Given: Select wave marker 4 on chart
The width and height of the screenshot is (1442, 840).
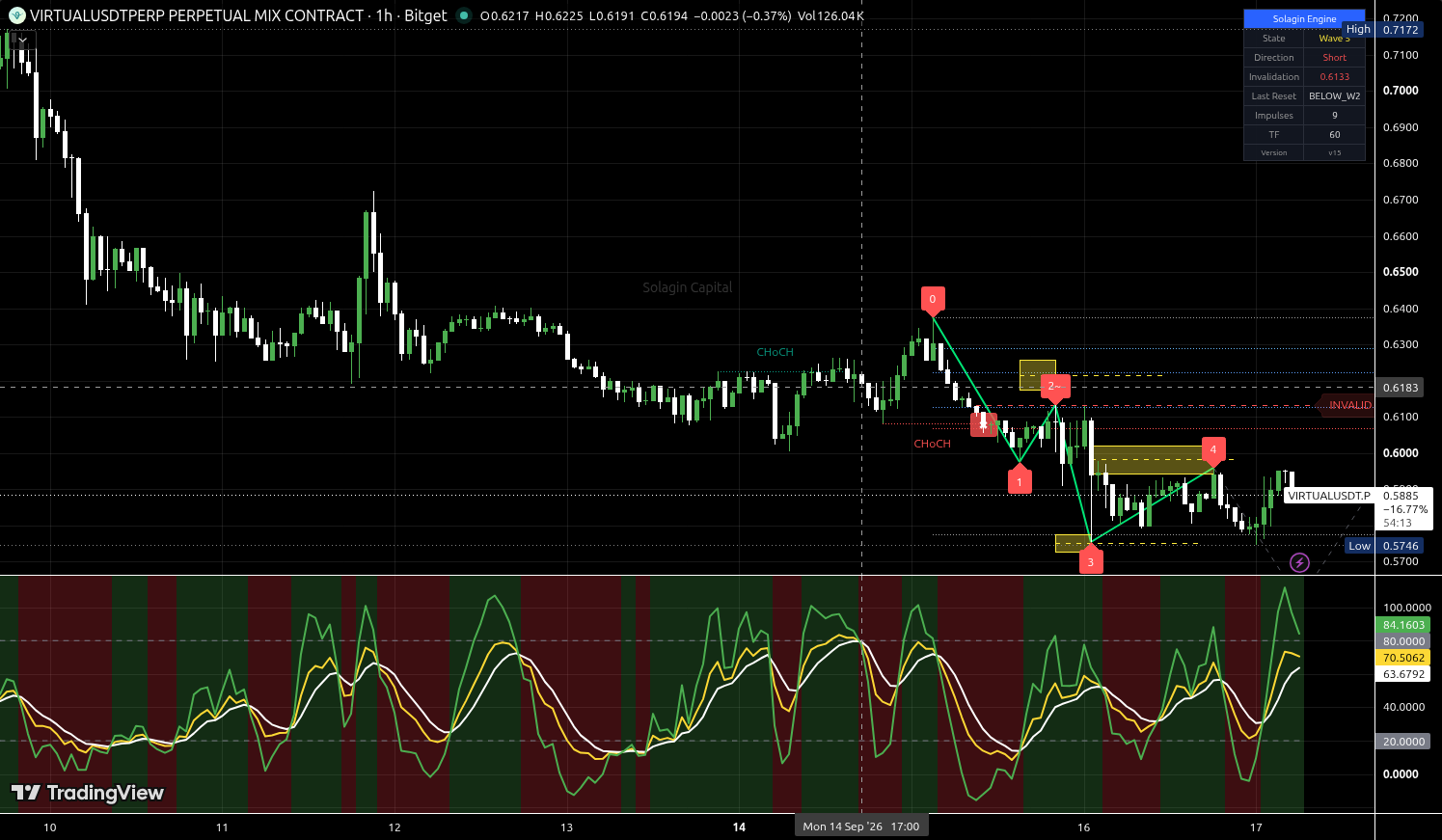Looking at the screenshot, I should (x=1213, y=450).
